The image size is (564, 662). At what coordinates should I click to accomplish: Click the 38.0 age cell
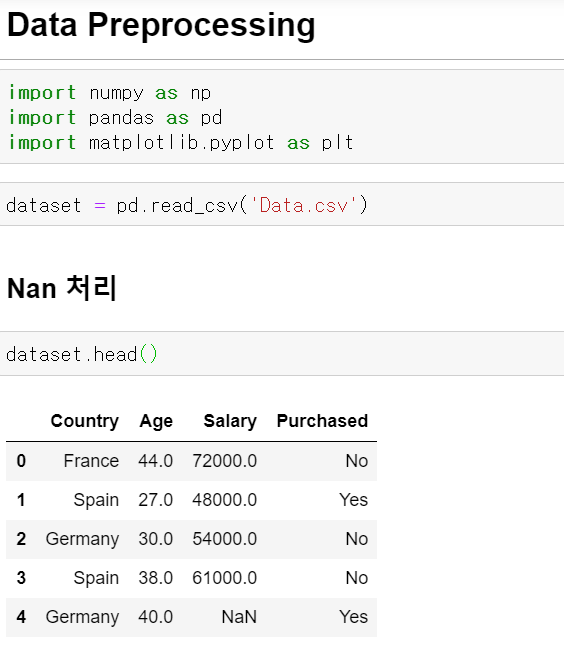(156, 578)
